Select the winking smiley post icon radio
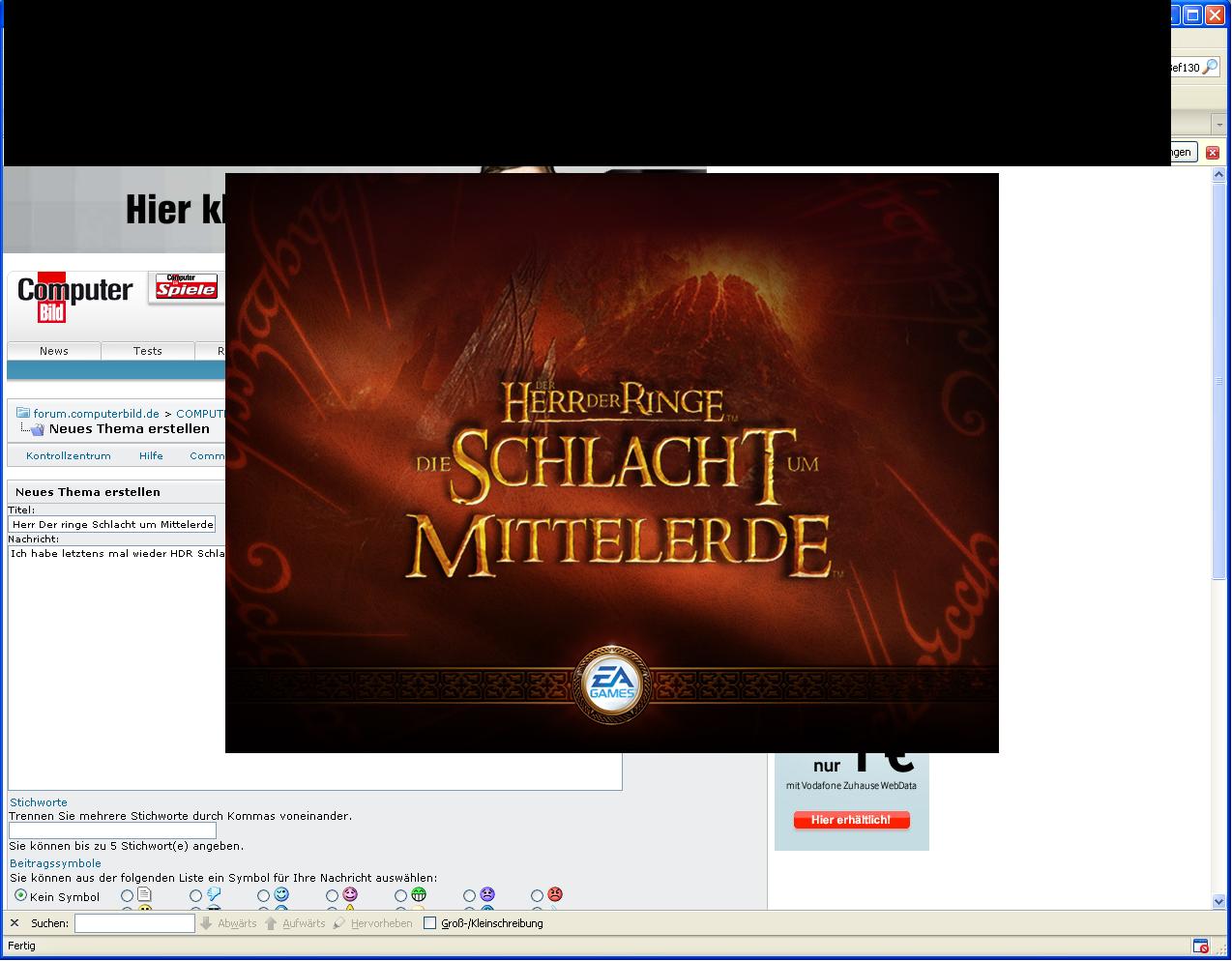The image size is (1232, 961). click(x=263, y=896)
